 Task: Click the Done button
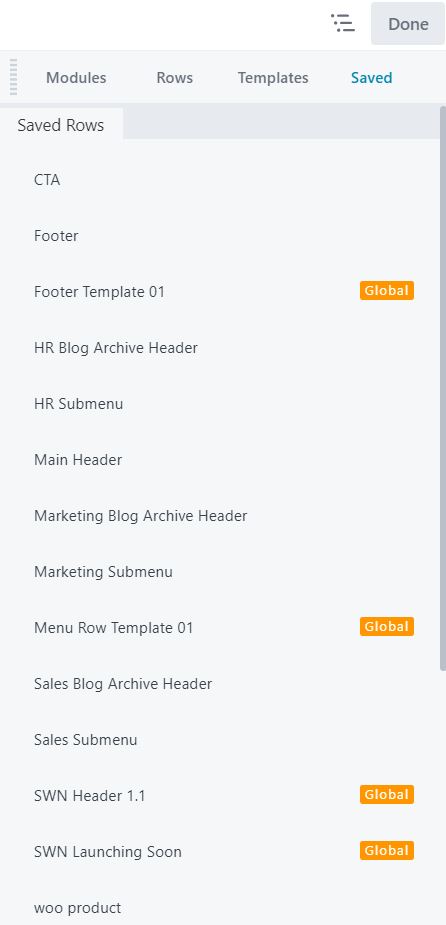pos(408,24)
